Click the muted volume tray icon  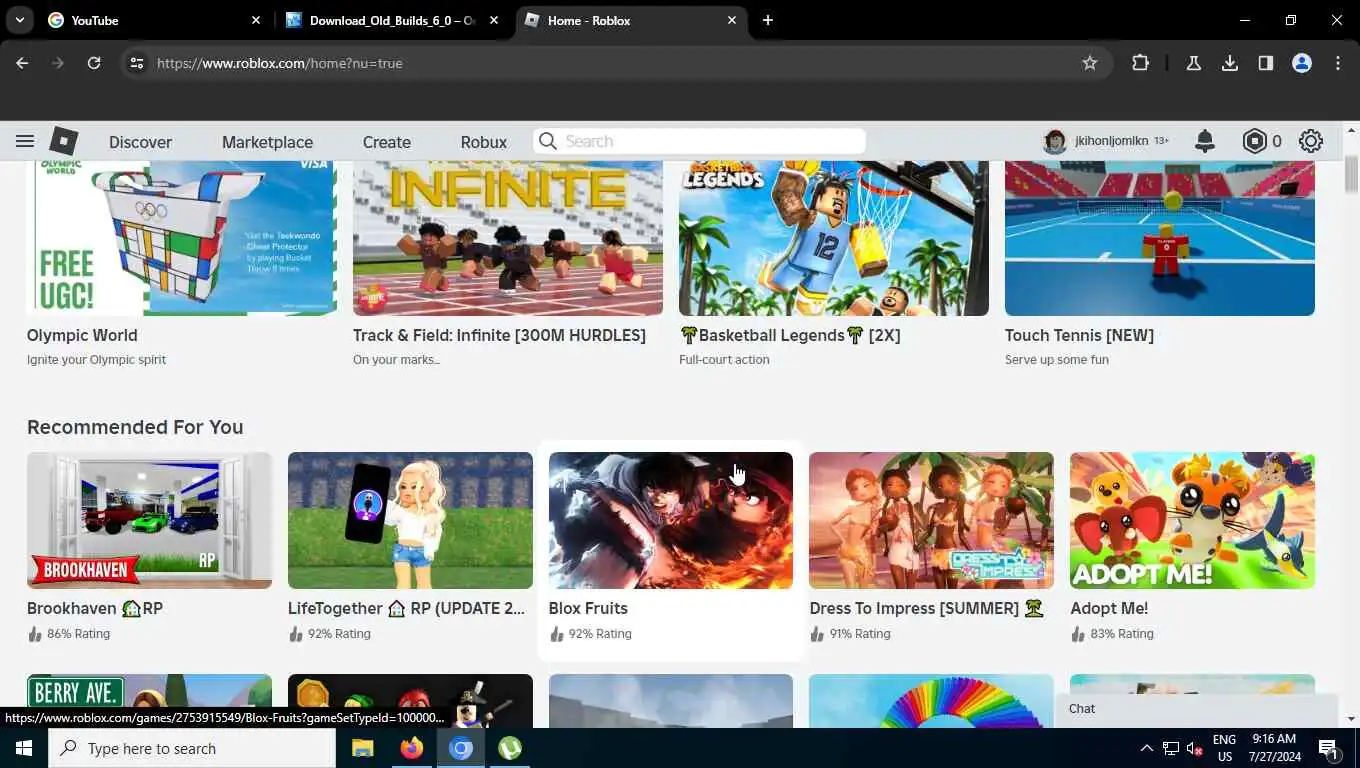1194,748
